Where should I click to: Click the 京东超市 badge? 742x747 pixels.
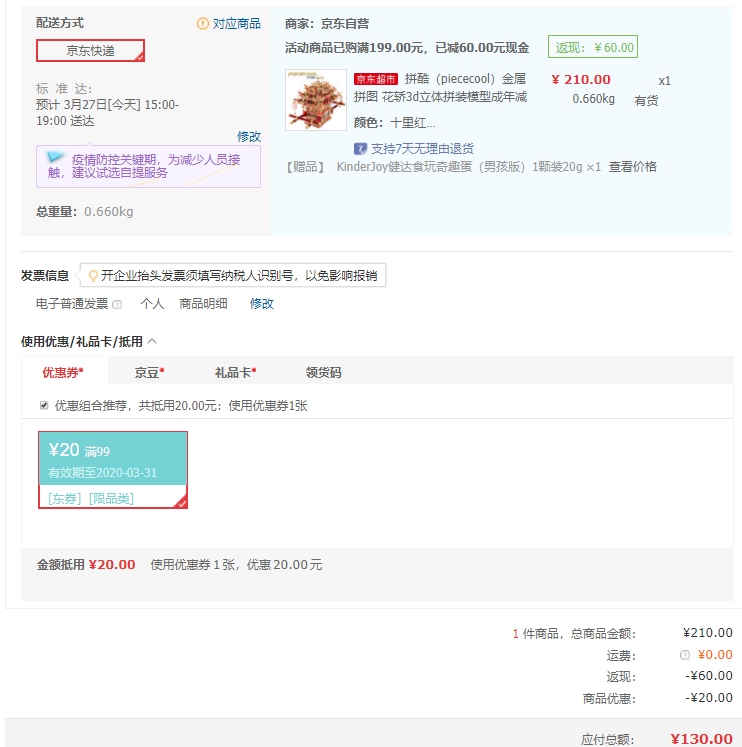375,79
